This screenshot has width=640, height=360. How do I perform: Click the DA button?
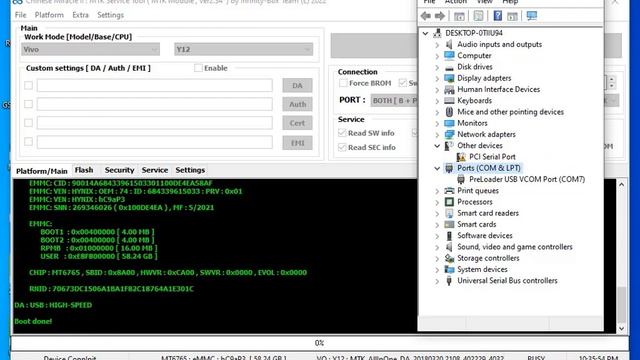click(297, 85)
